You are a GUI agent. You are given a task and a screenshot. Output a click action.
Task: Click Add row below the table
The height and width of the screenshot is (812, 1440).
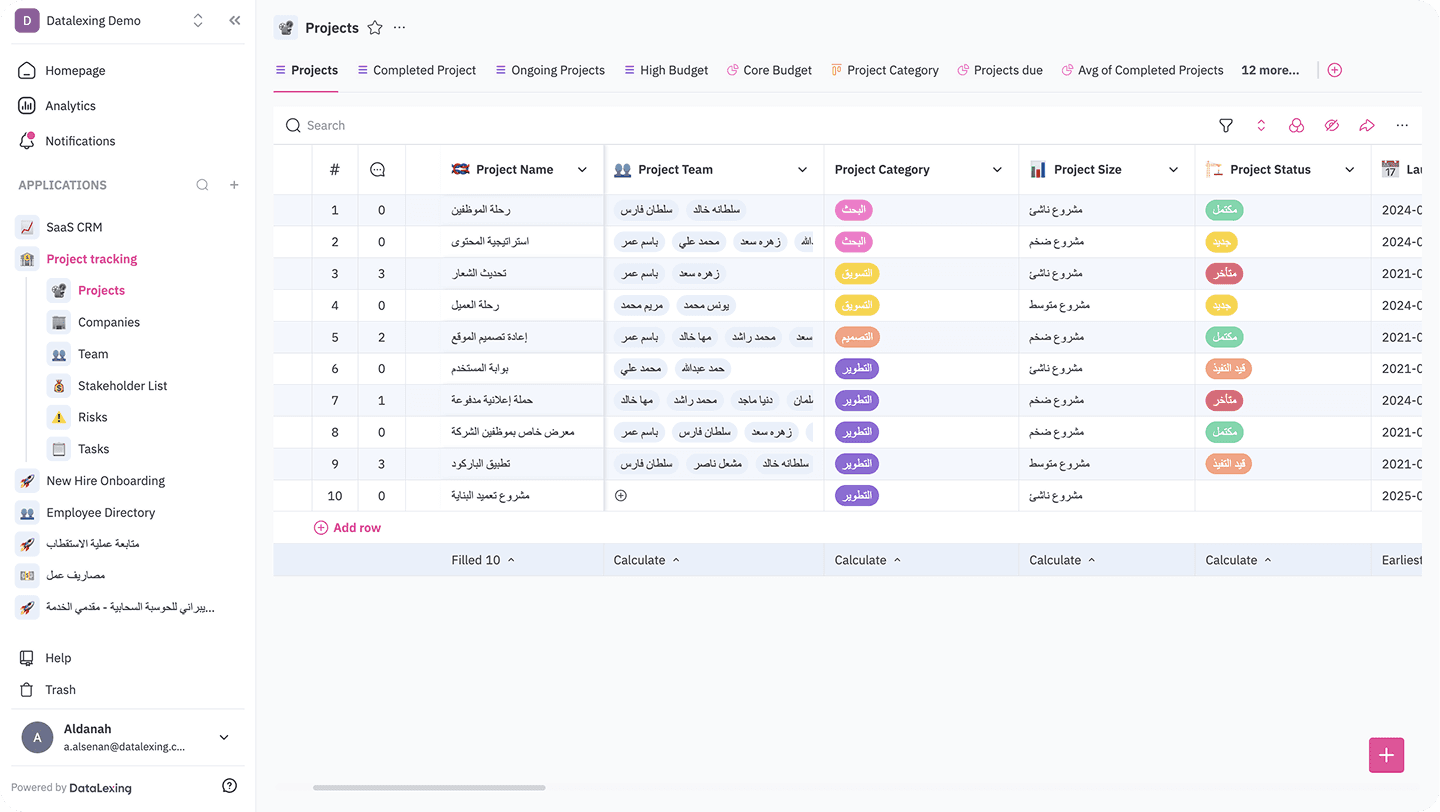click(x=347, y=527)
